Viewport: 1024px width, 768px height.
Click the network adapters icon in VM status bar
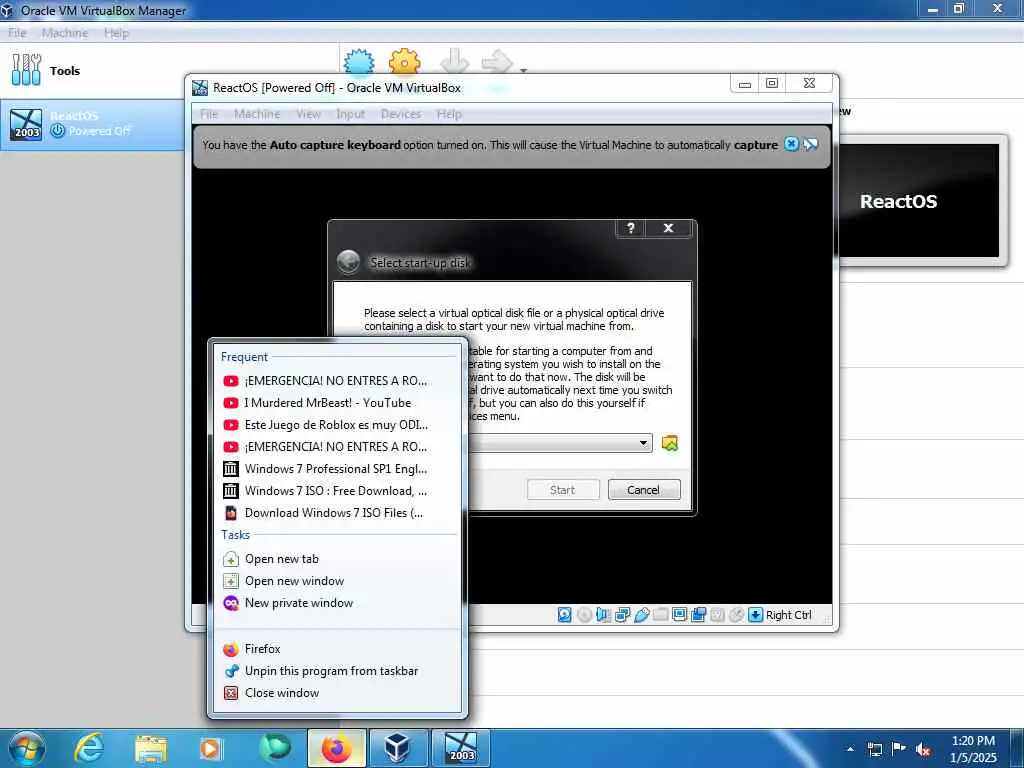(x=622, y=615)
